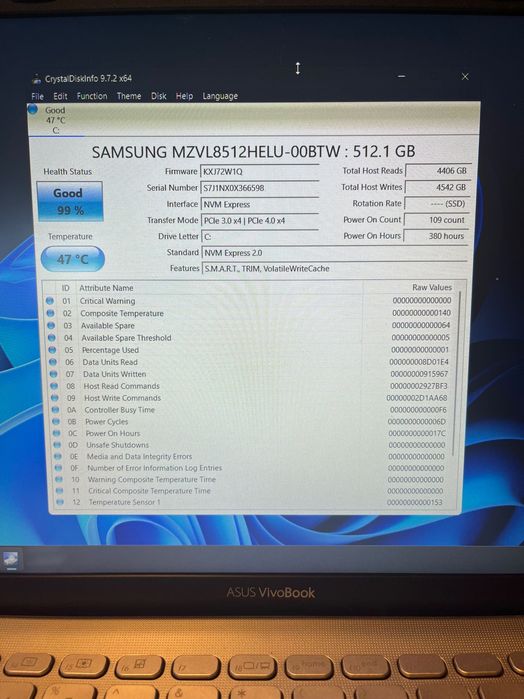Click the status icon for Critical Warning
This screenshot has width=524, height=699.
point(50,301)
